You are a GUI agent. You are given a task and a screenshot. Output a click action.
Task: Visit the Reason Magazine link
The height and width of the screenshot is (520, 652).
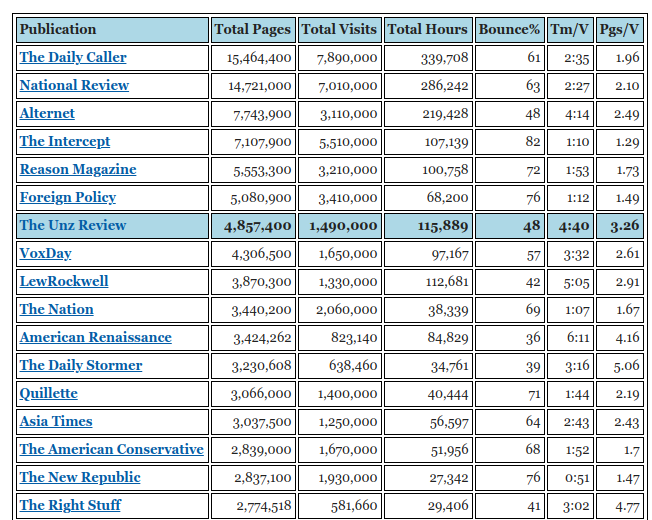[x=78, y=170]
